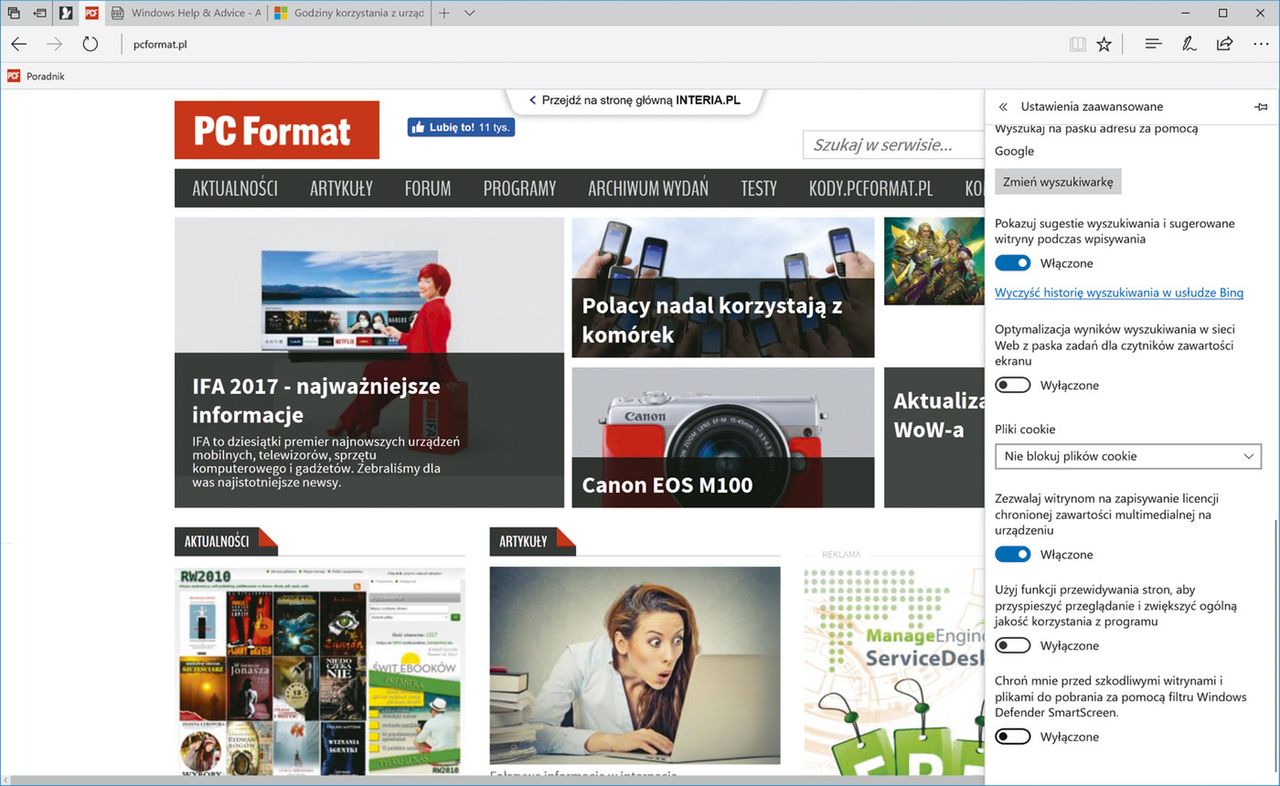Viewport: 1280px width, 786px height.
Task: Open the Pliki cookie dropdown
Action: [x=1128, y=456]
